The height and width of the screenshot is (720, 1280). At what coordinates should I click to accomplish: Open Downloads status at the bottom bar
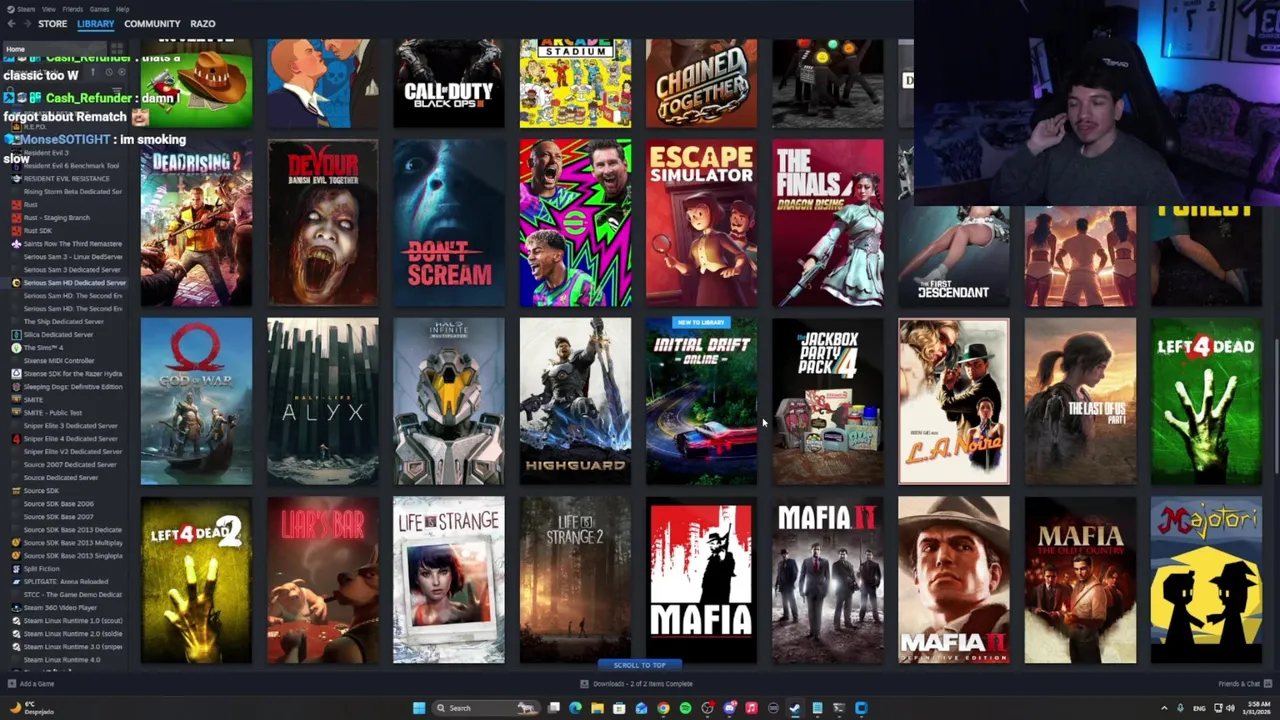(636, 684)
